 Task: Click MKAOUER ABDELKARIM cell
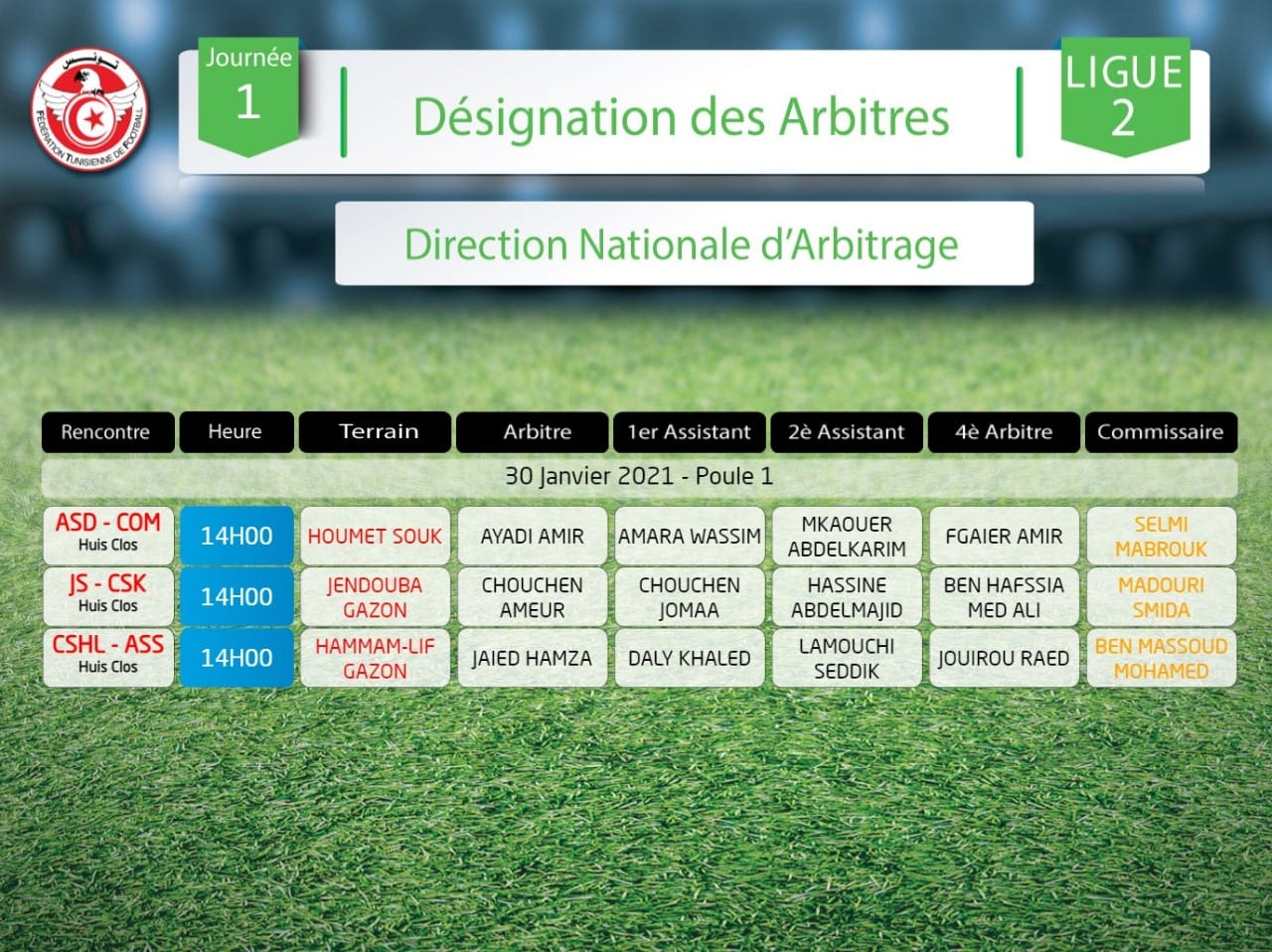847,536
